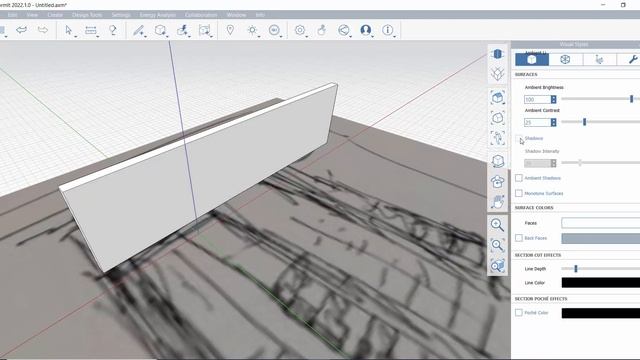Click the Set Location pin icon
The image size is (640, 360).
tap(230, 30)
